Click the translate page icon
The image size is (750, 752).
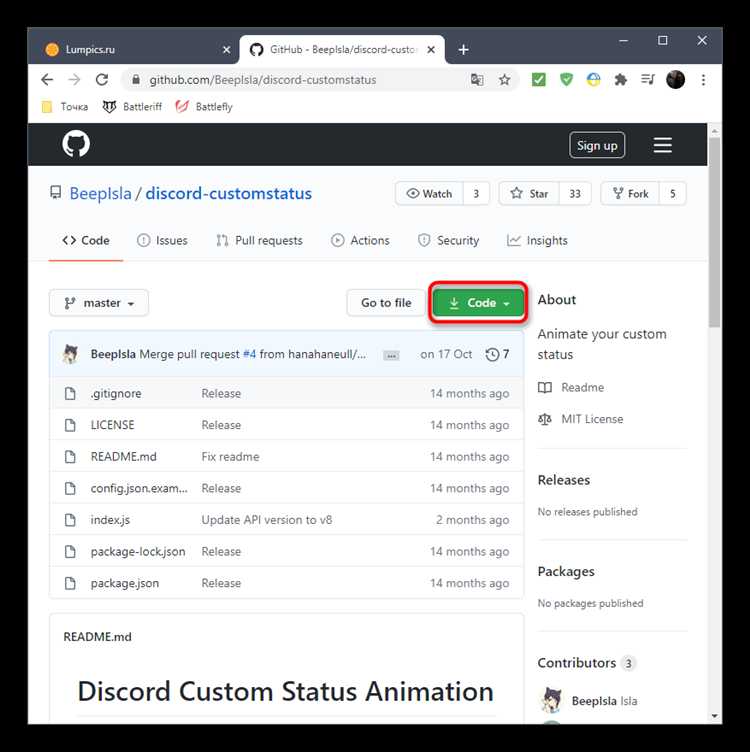point(477,80)
